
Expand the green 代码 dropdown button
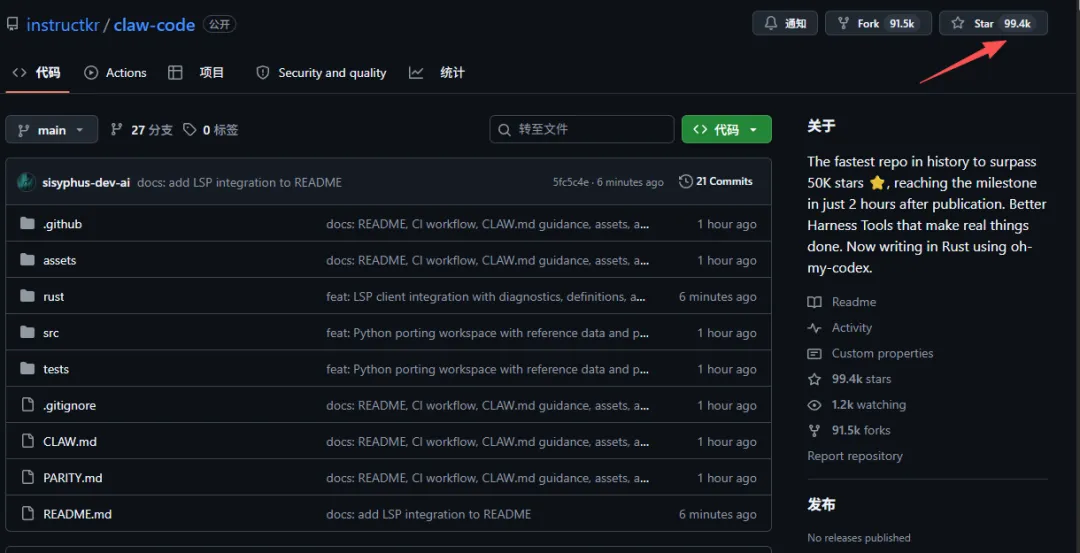click(727, 130)
